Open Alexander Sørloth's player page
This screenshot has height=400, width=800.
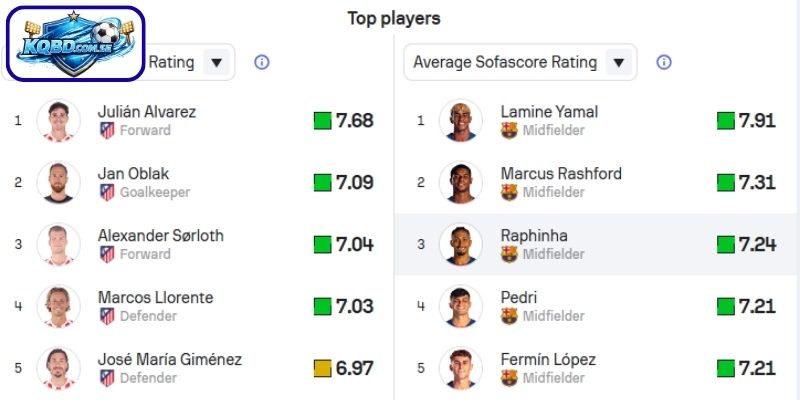pyautogui.click(x=160, y=236)
